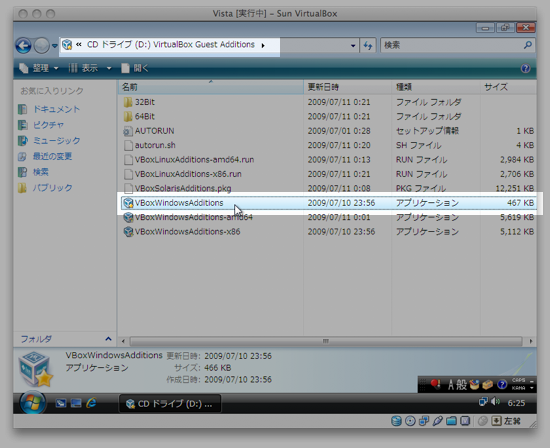Click the セットアップ情報 type cell
The height and width of the screenshot is (448, 550).
(x=427, y=131)
